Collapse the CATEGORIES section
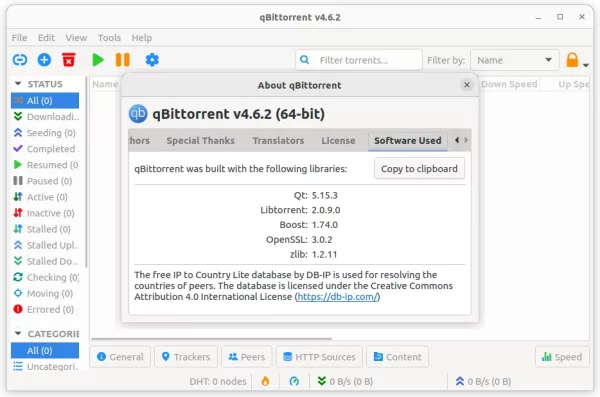600x397 pixels. 18,334
